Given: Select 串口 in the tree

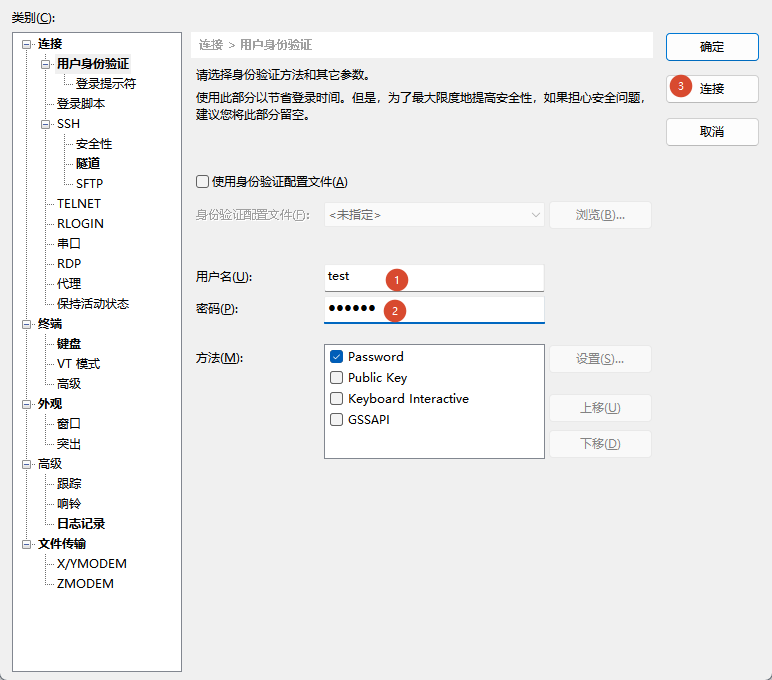Looking at the screenshot, I should [69, 244].
